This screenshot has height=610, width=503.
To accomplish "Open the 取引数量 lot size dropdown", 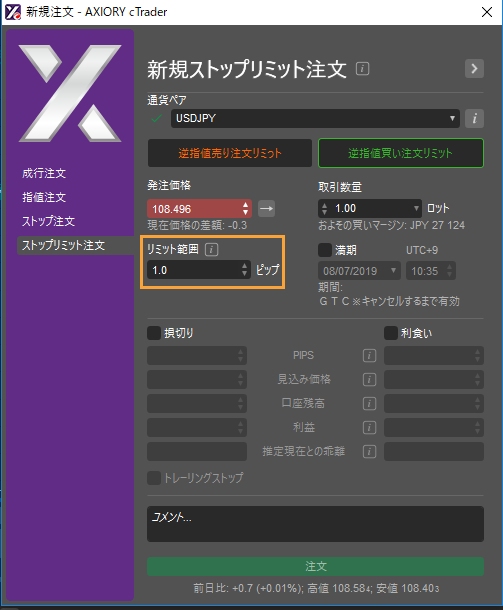I will [416, 209].
